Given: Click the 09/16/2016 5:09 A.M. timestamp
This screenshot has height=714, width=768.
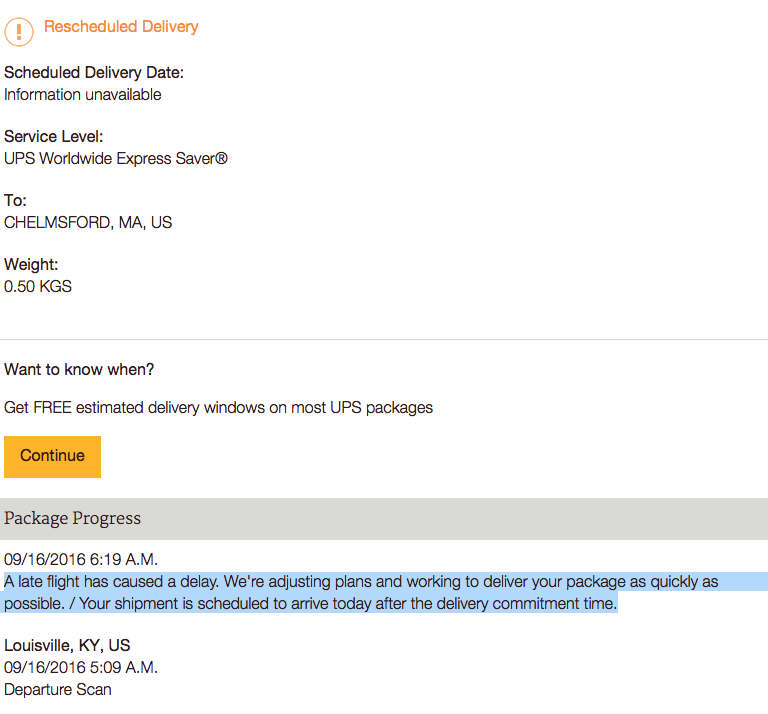Looking at the screenshot, I should tap(81, 667).
